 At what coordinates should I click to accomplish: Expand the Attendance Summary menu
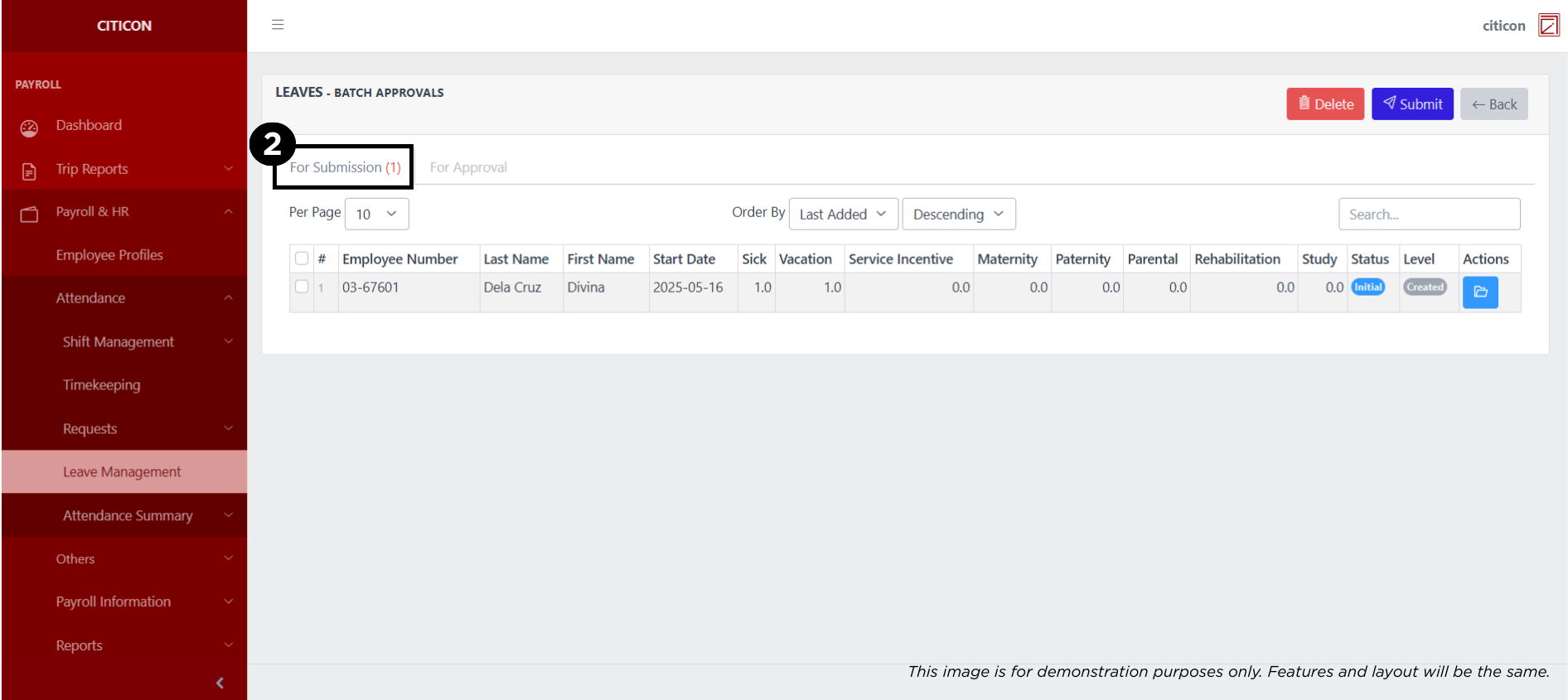128,515
